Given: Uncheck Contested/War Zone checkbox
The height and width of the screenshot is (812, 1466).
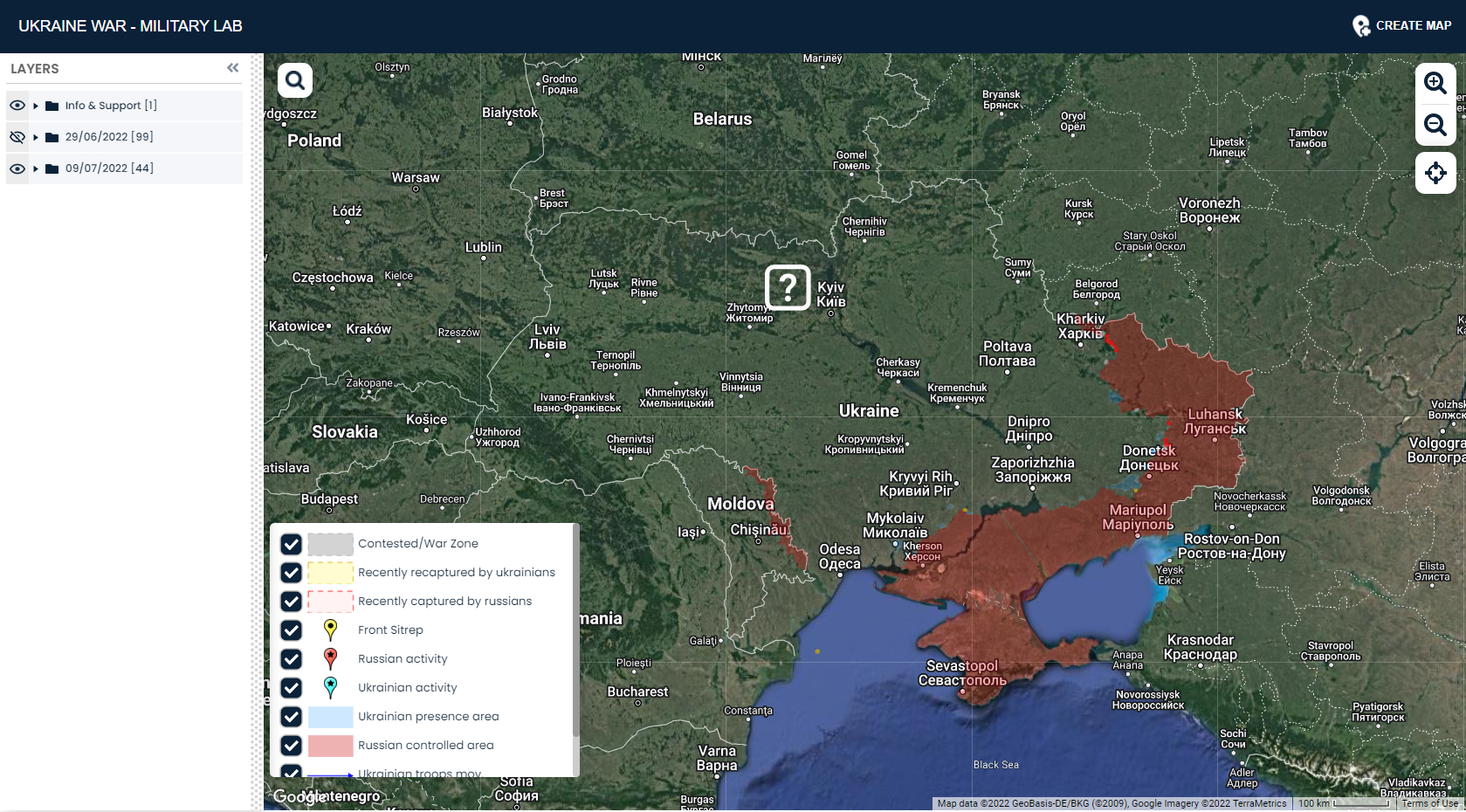Looking at the screenshot, I should 292,544.
